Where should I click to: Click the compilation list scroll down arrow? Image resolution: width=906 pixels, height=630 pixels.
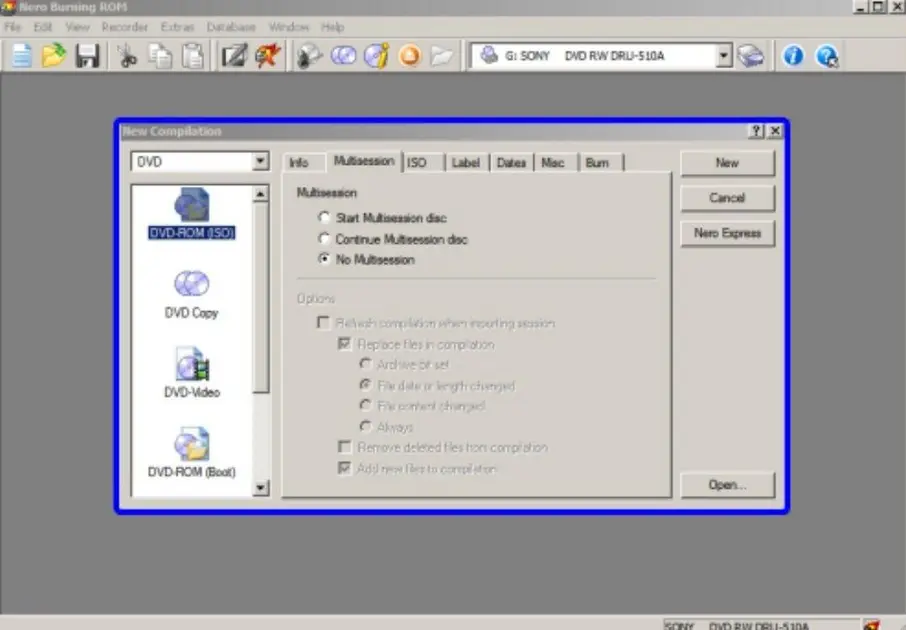tap(261, 488)
